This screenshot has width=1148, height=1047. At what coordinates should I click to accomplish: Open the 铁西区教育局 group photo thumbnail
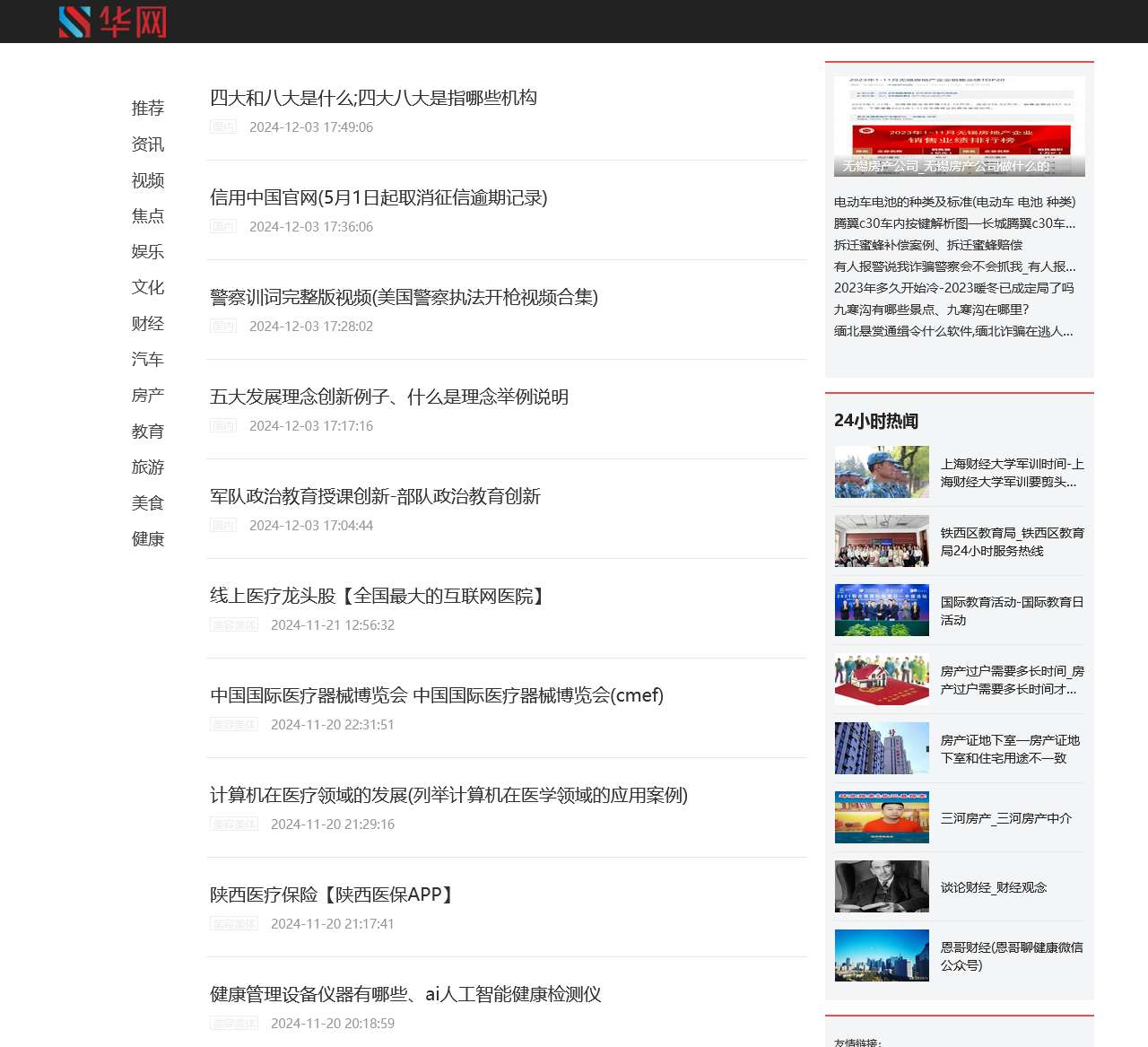[x=882, y=541]
